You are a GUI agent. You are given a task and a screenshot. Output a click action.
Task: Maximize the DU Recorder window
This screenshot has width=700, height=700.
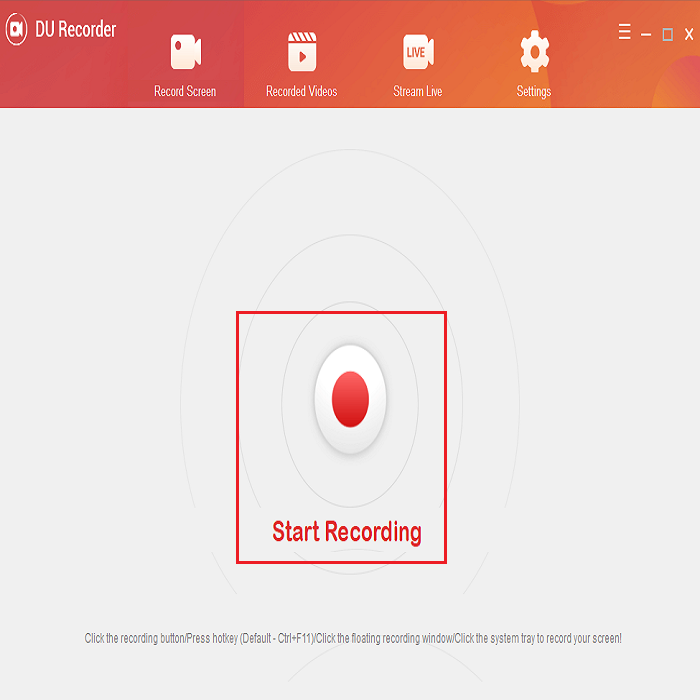667,34
